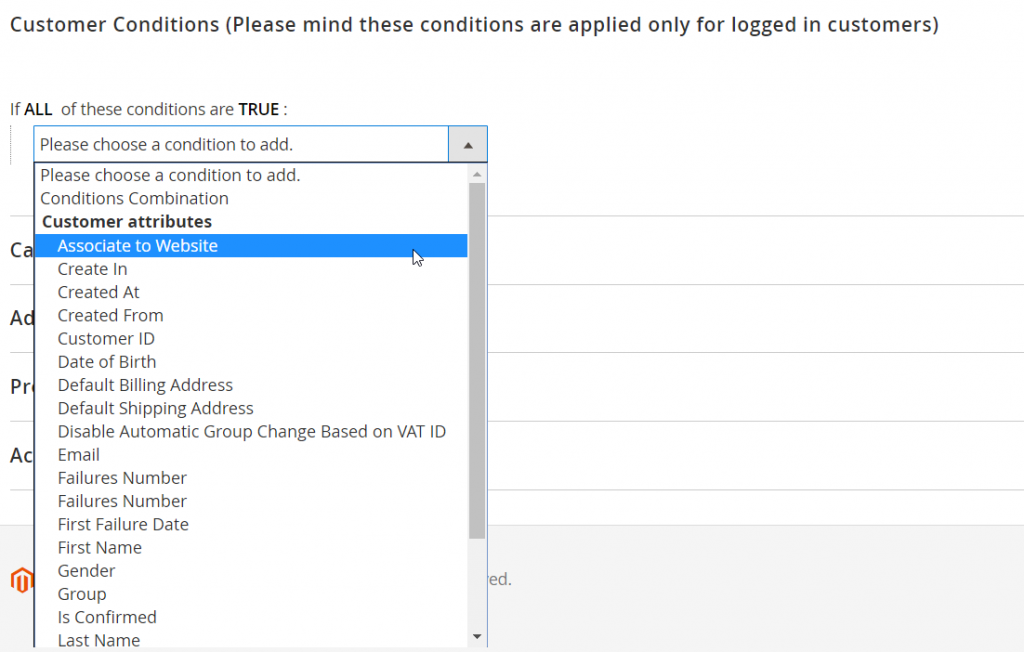Choose the Gender attribute

click(86, 570)
